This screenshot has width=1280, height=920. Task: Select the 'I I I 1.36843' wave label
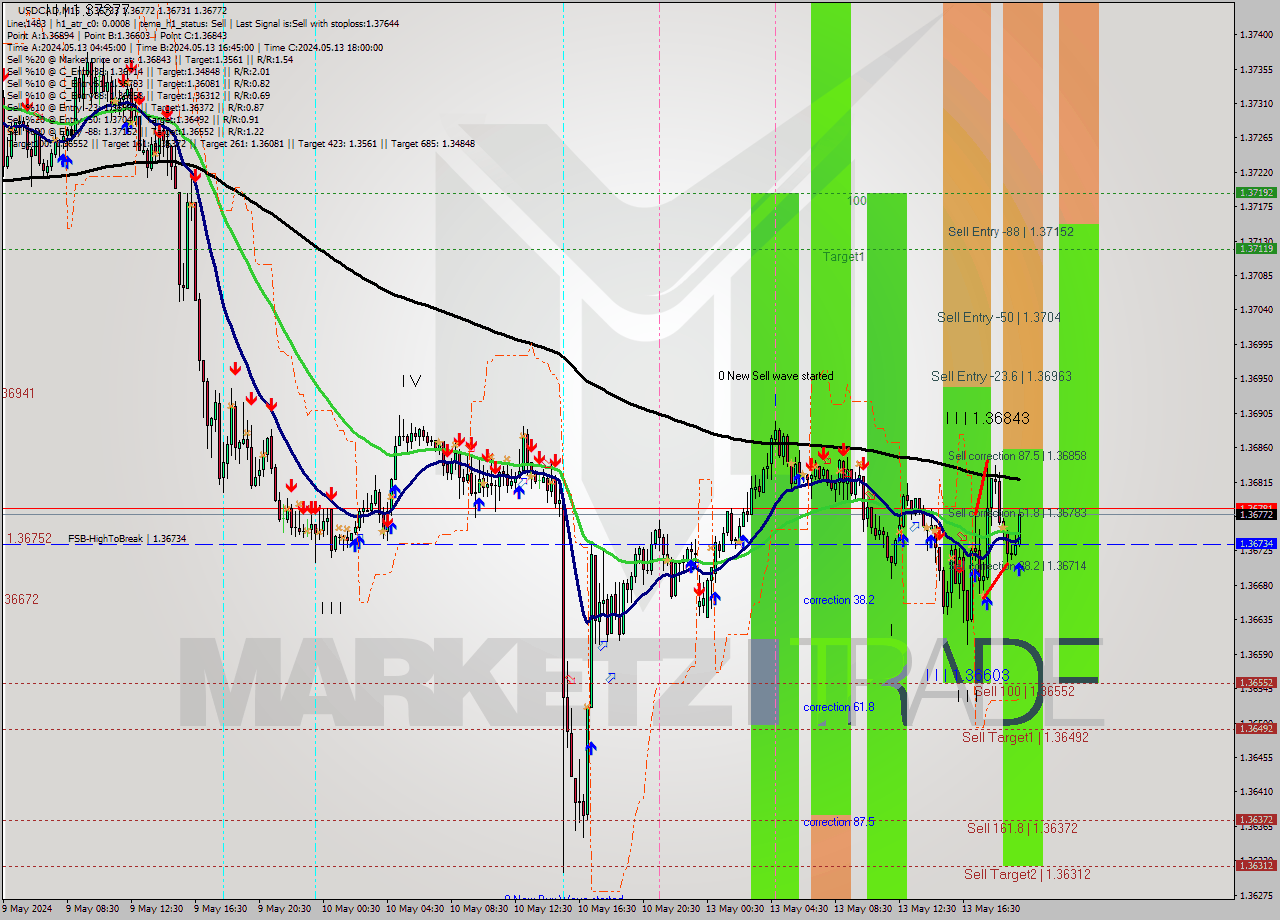pos(987,418)
